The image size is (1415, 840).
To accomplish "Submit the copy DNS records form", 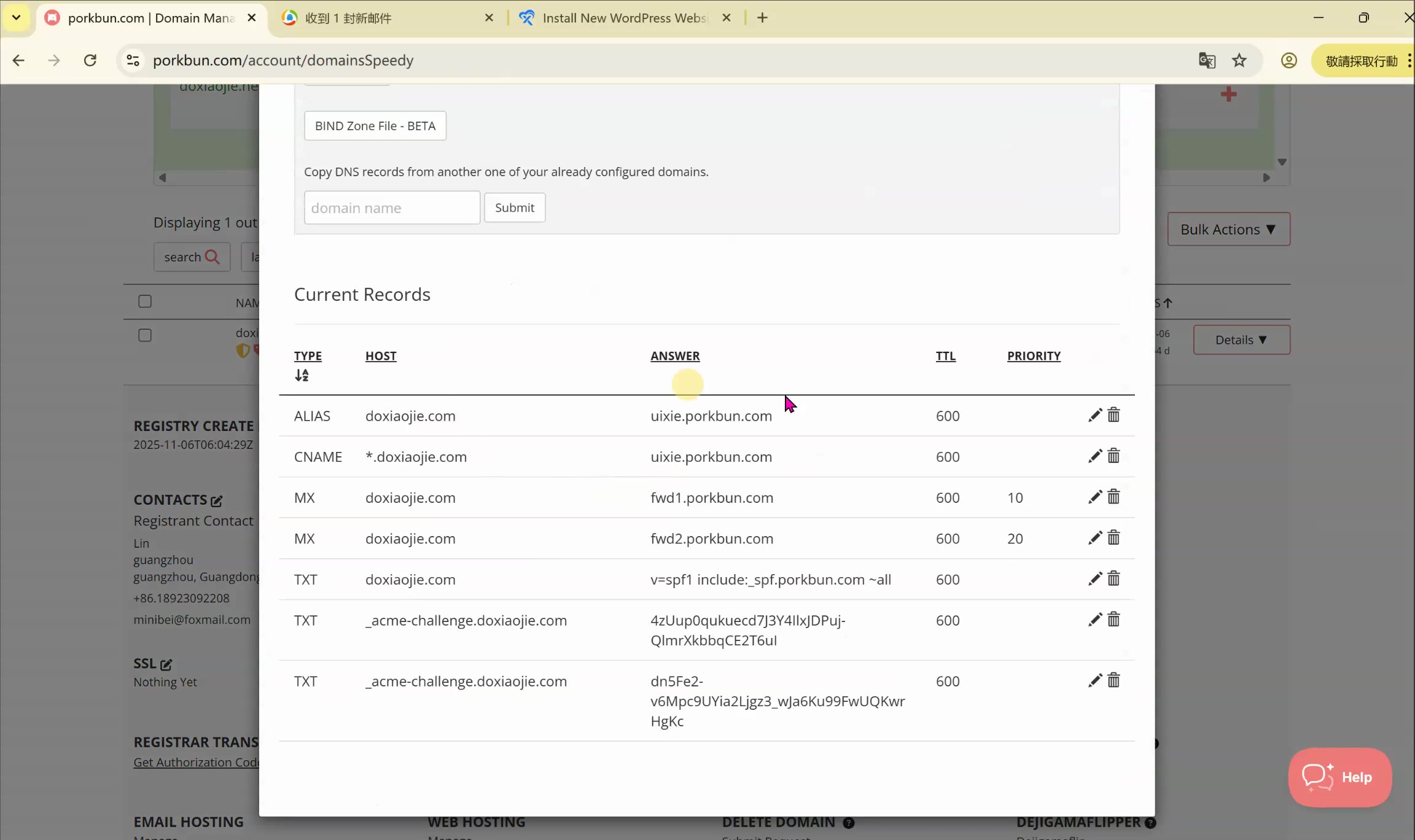I will point(514,208).
